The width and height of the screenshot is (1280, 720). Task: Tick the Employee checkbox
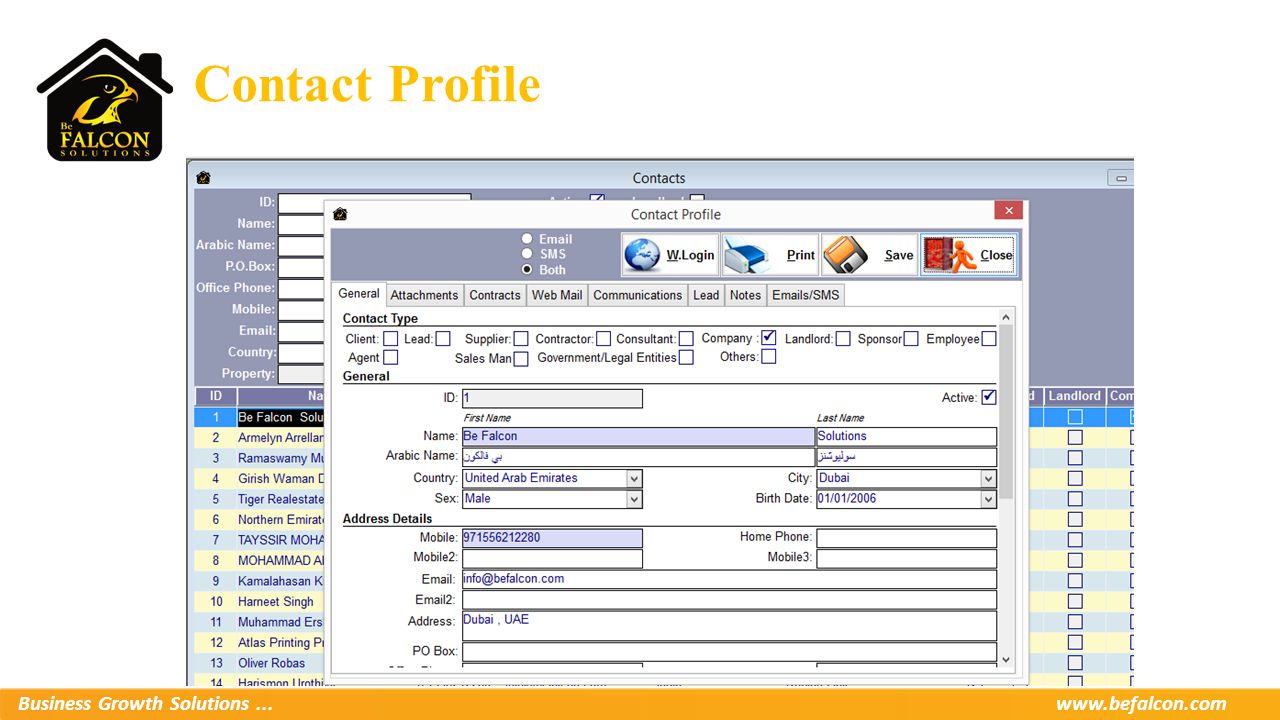tap(989, 339)
